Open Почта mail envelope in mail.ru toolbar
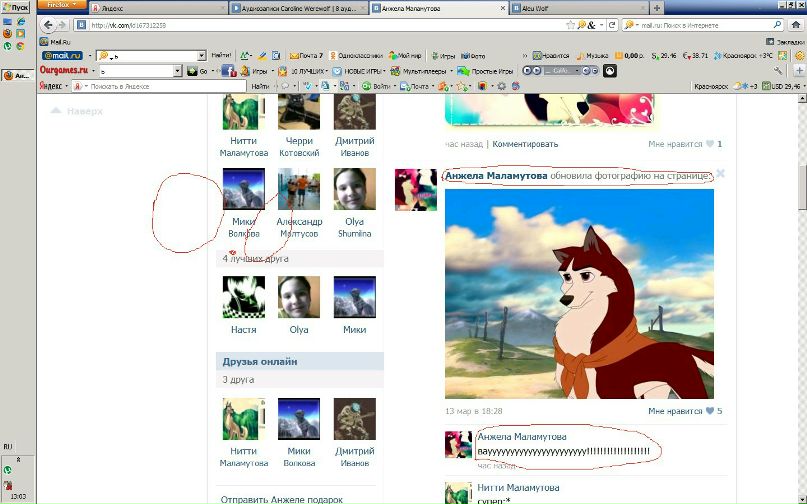807x504 pixels. pyautogui.click(x=306, y=56)
